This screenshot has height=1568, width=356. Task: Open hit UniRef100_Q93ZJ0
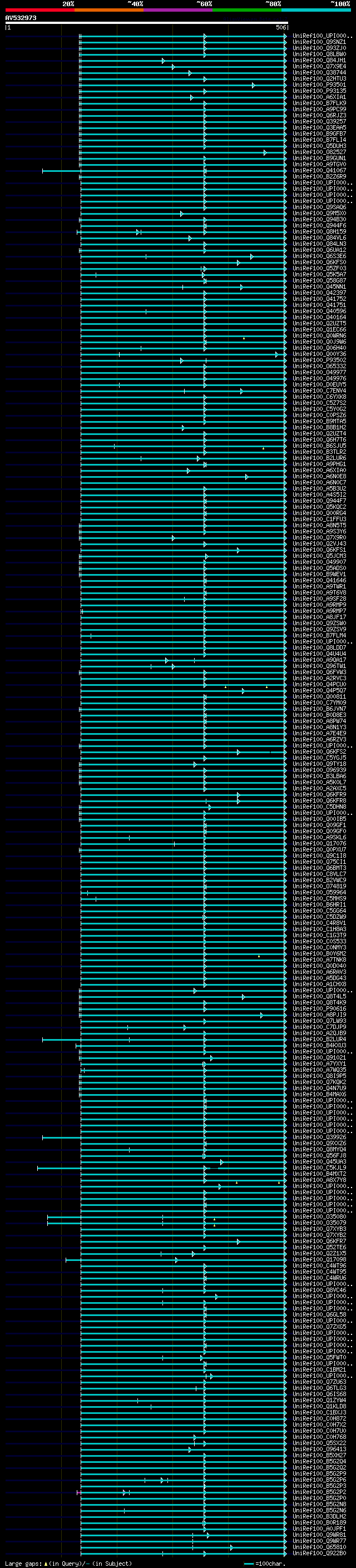tap(319, 48)
